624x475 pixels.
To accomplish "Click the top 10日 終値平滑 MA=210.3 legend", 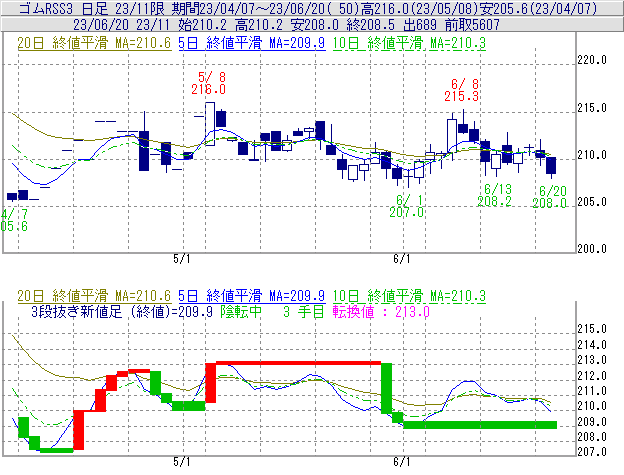I will [x=409, y=43].
